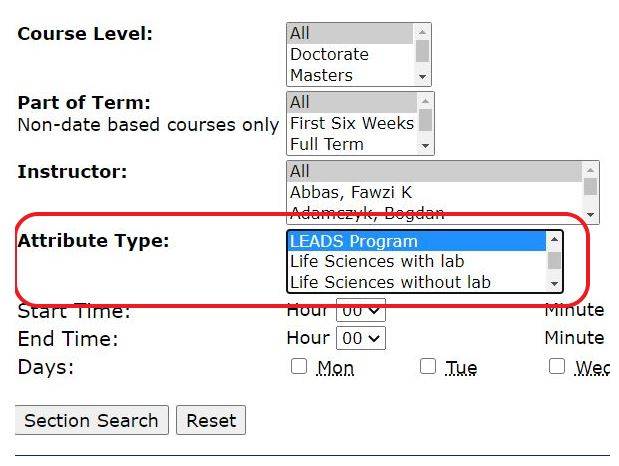Image resolution: width=619 pixels, height=466 pixels.
Task: Open the Start Time hour dropdown
Action: click(360, 311)
